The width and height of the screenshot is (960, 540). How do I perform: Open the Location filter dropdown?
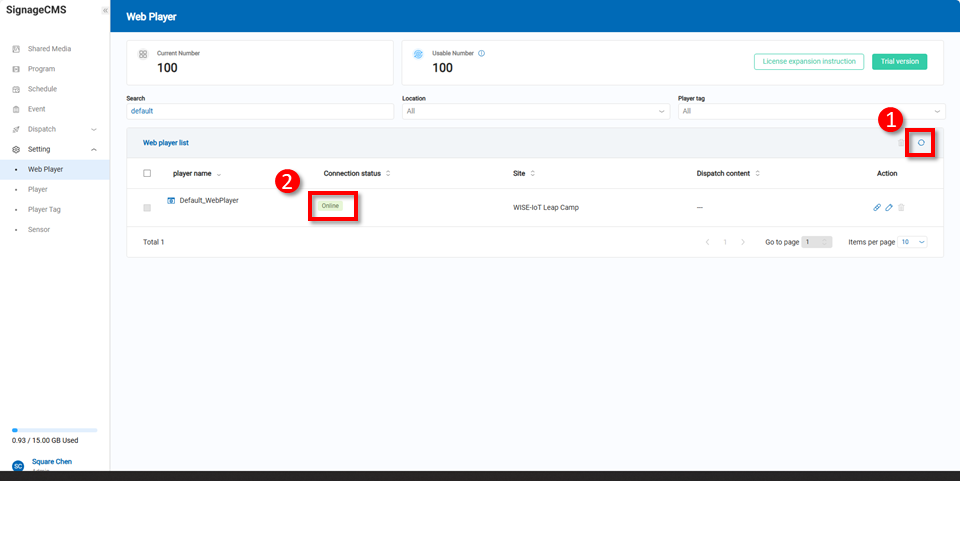[x=535, y=112]
